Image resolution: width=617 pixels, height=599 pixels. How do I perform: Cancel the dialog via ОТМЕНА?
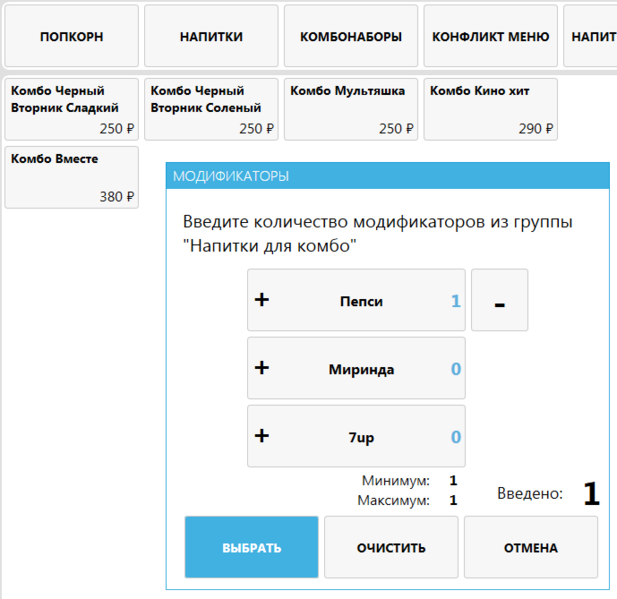point(531,547)
